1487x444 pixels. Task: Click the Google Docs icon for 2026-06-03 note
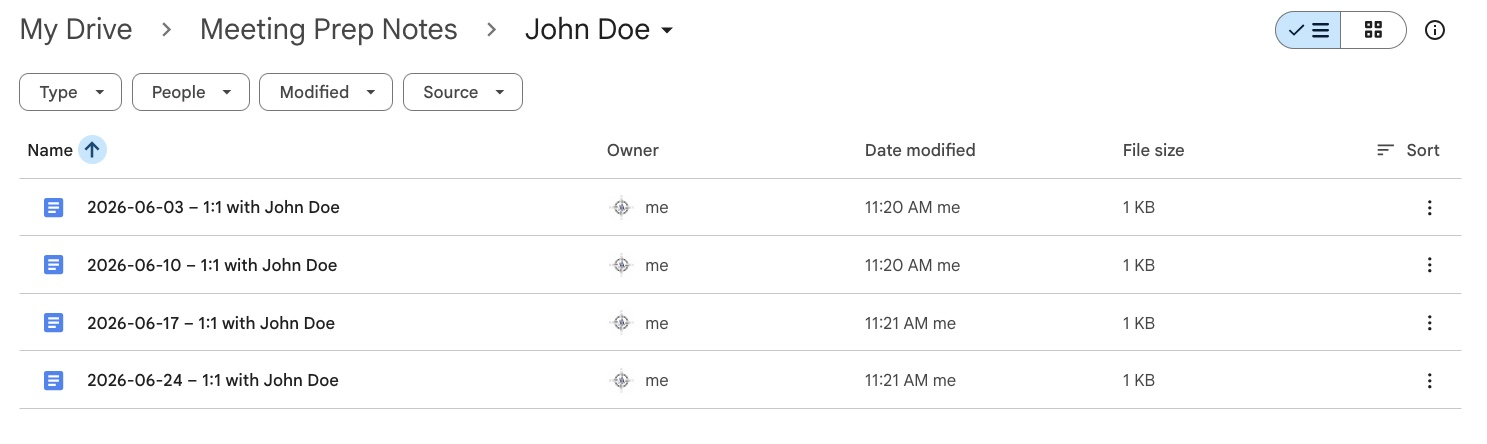coord(54,208)
